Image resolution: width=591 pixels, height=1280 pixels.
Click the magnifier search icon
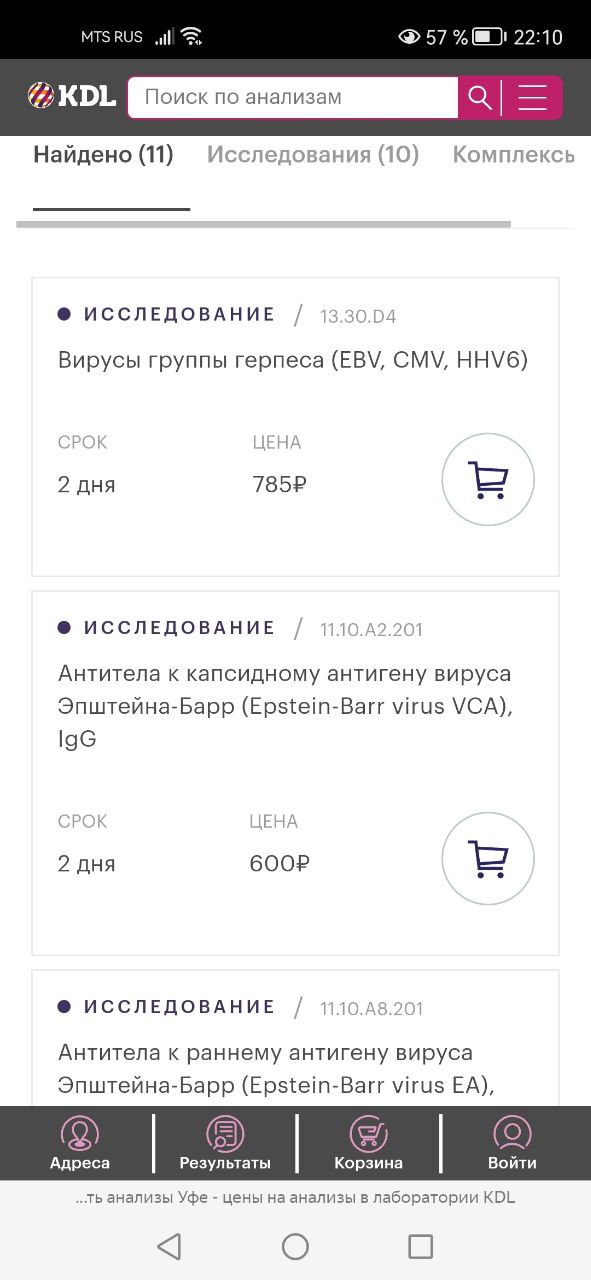point(480,97)
